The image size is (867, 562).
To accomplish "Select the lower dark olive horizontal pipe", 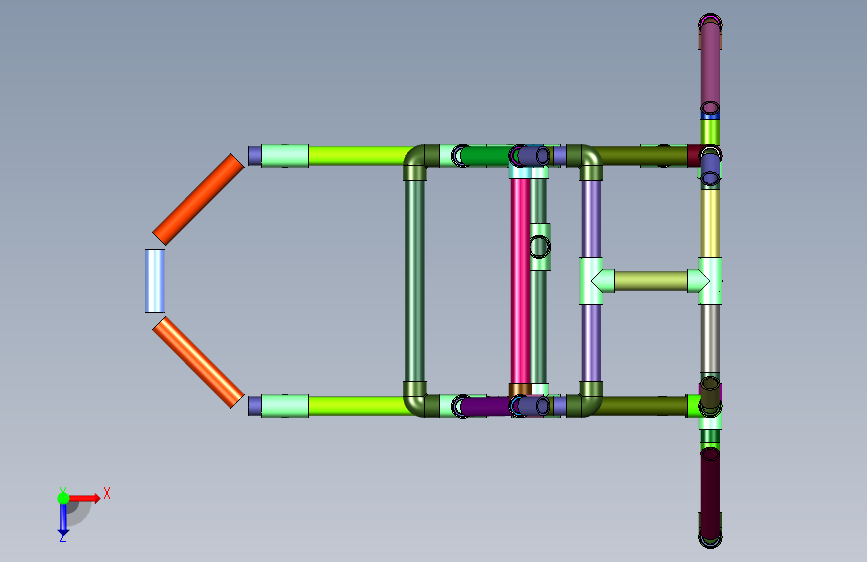I will (x=645, y=406).
